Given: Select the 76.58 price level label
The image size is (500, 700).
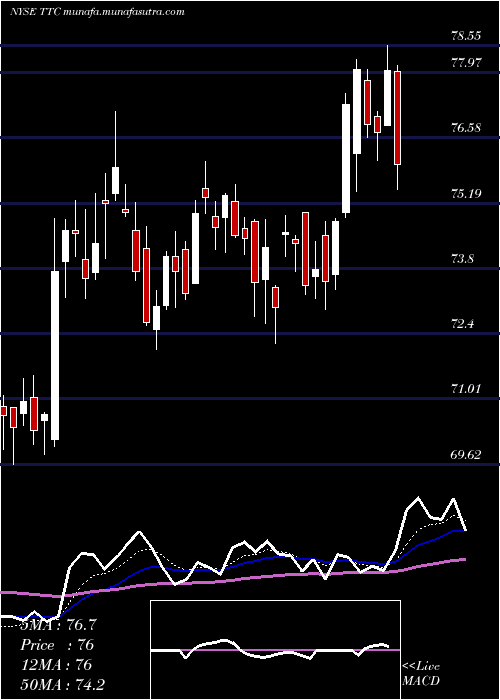Looking at the screenshot, I should click(x=466, y=128).
